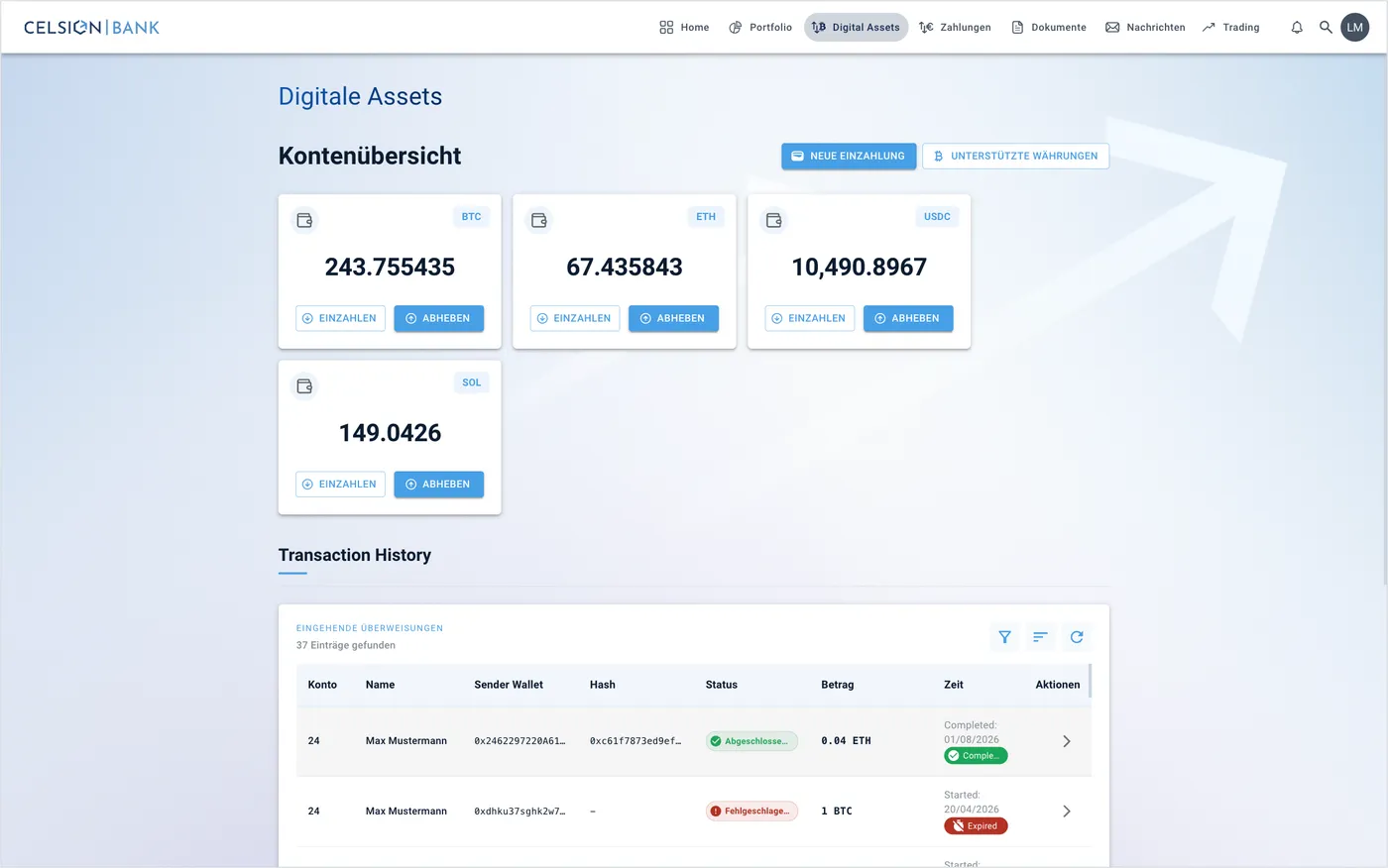Screen dimensions: 1388x868
Task: Click the red Expired badge
Action: coord(976,825)
